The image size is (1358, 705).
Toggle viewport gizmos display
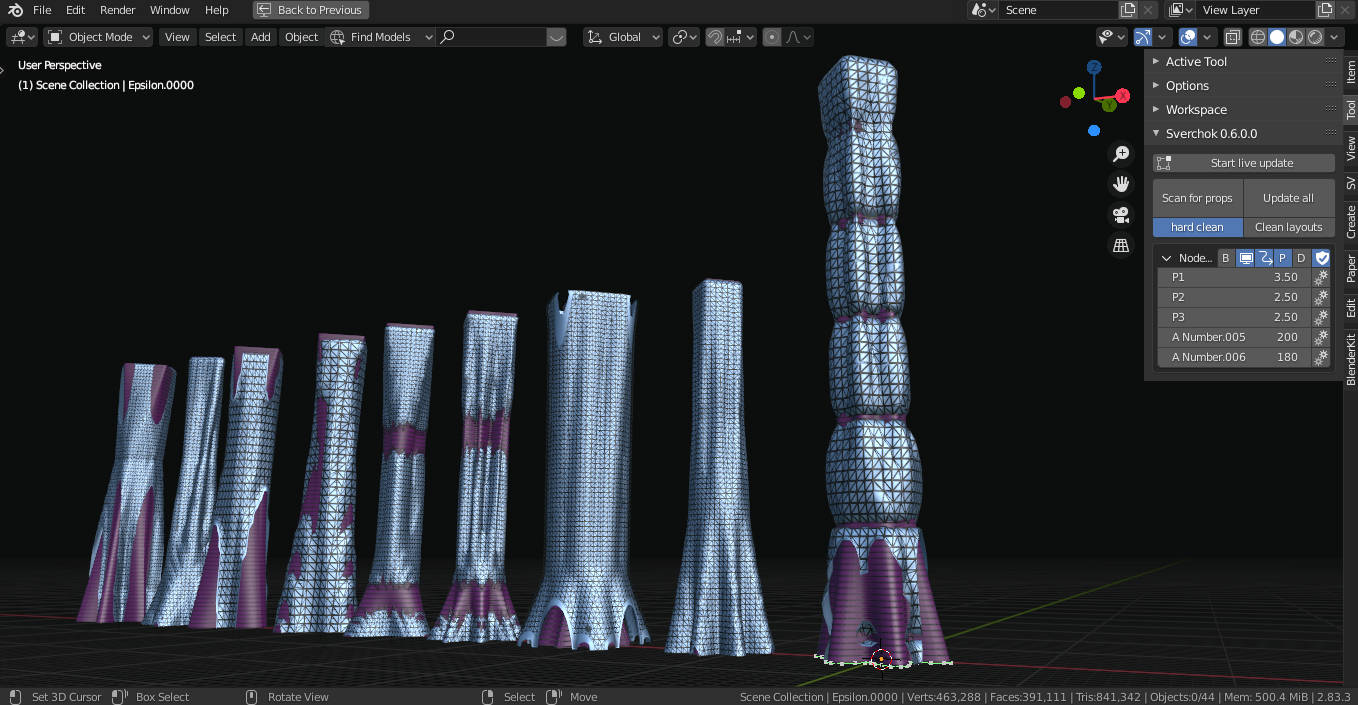(1143, 37)
